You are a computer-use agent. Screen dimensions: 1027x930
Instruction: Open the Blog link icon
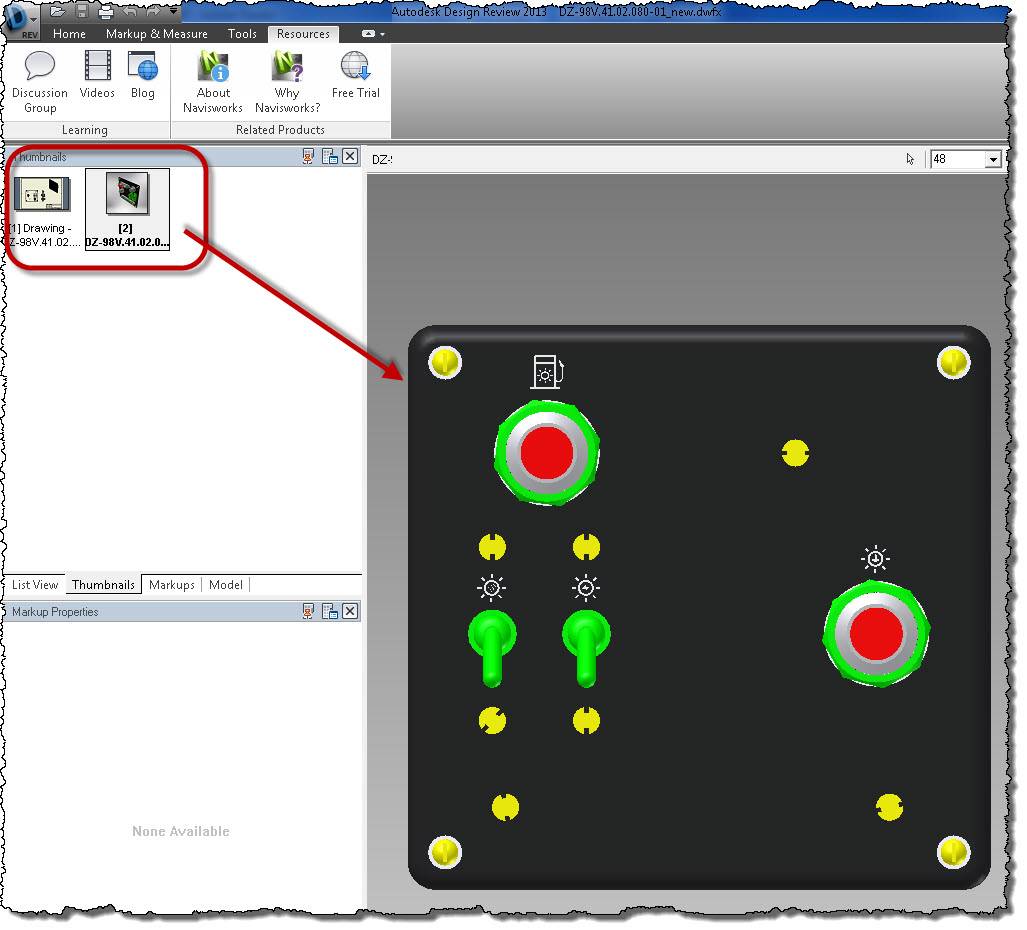[x=143, y=67]
